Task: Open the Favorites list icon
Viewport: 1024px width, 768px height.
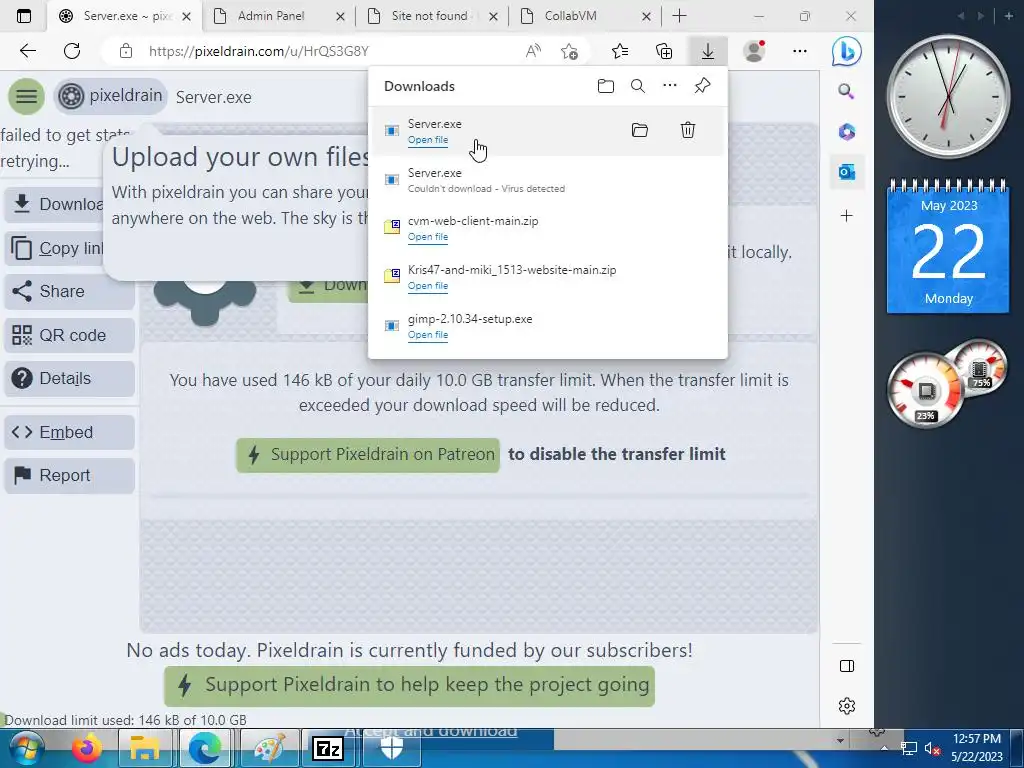Action: pos(620,51)
